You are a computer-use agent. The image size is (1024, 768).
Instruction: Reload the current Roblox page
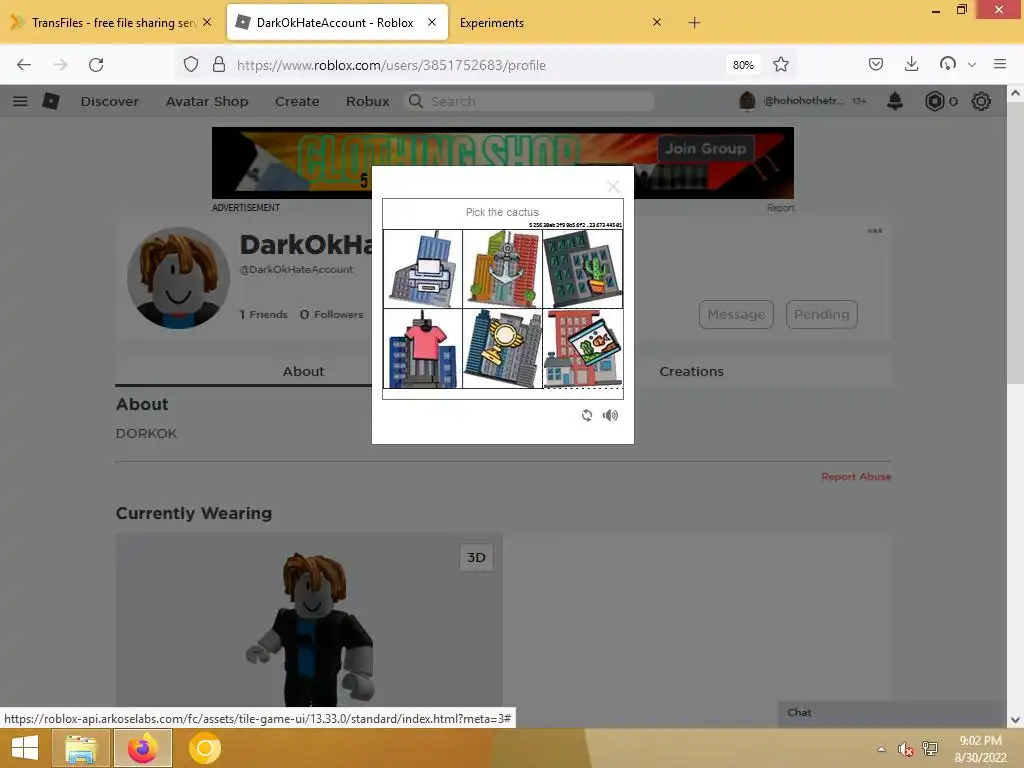[96, 65]
